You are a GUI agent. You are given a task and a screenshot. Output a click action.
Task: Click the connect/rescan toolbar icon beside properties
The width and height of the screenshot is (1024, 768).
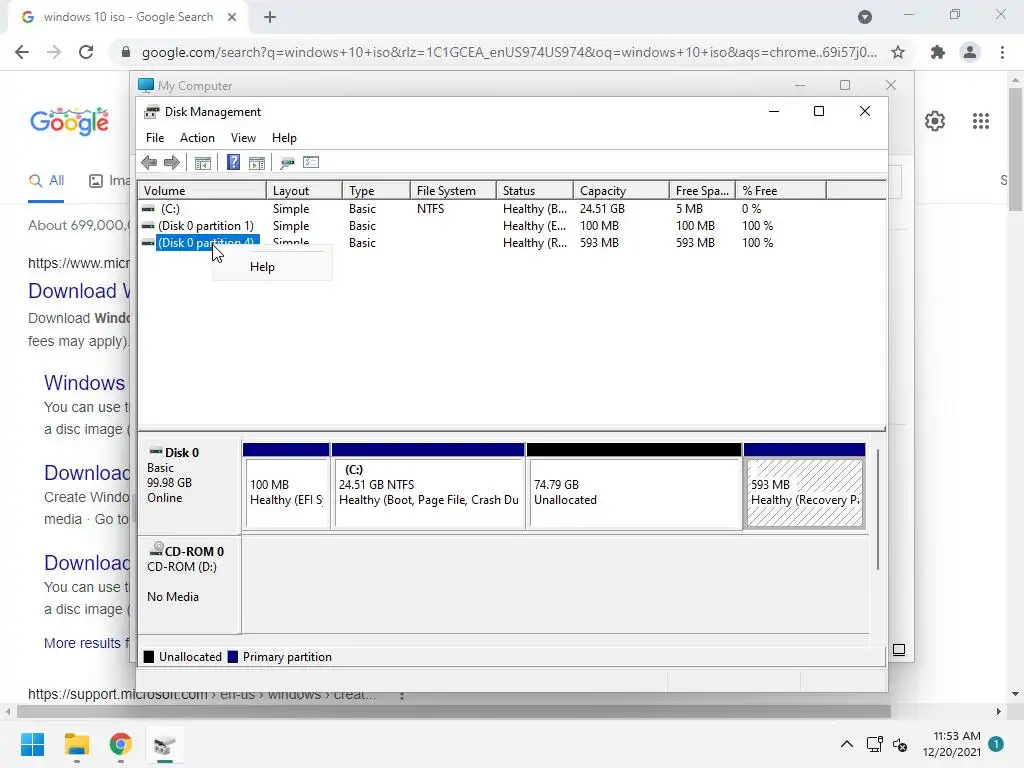[287, 163]
